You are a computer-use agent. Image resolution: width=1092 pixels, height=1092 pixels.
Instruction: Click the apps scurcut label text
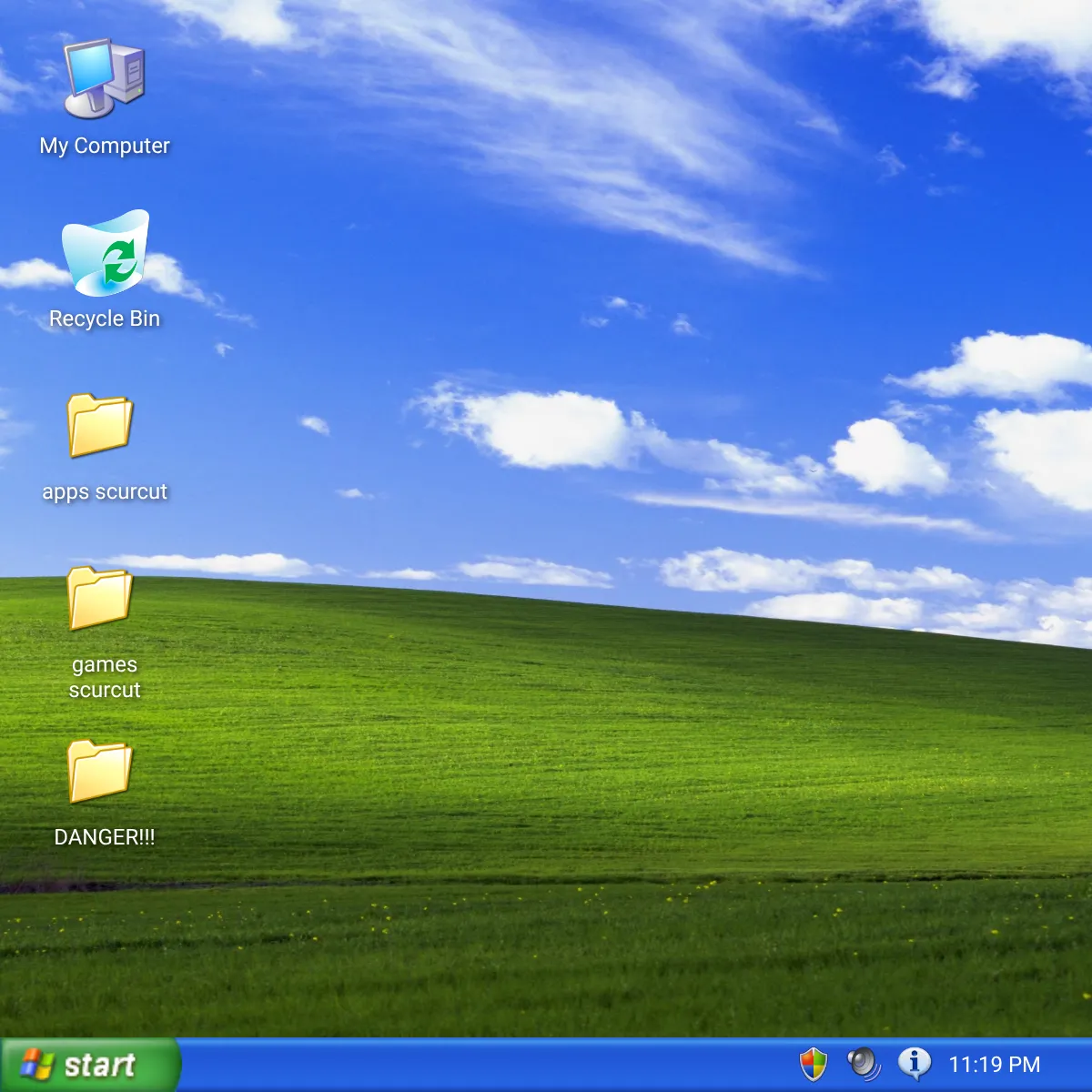[x=105, y=491]
